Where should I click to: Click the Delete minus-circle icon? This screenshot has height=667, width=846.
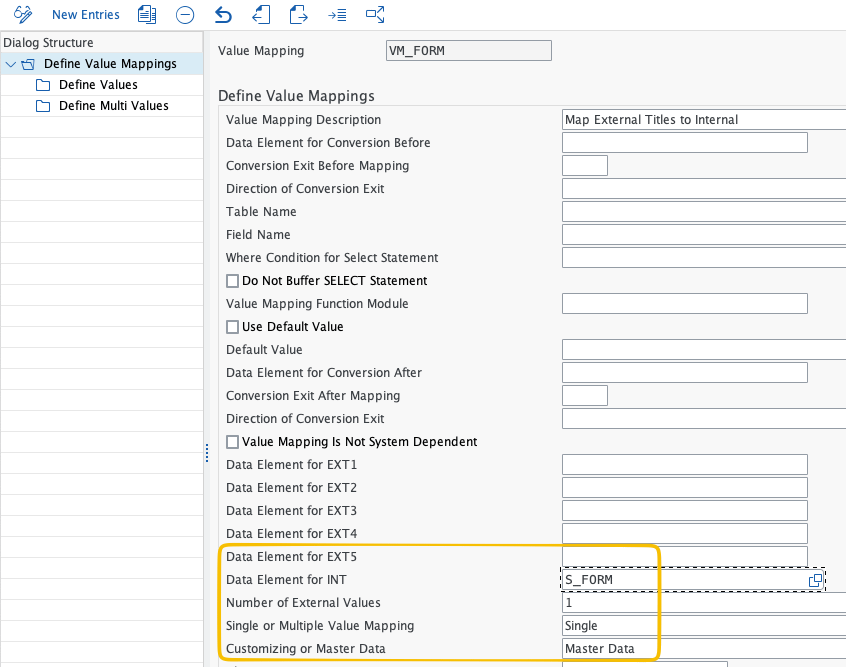(185, 15)
